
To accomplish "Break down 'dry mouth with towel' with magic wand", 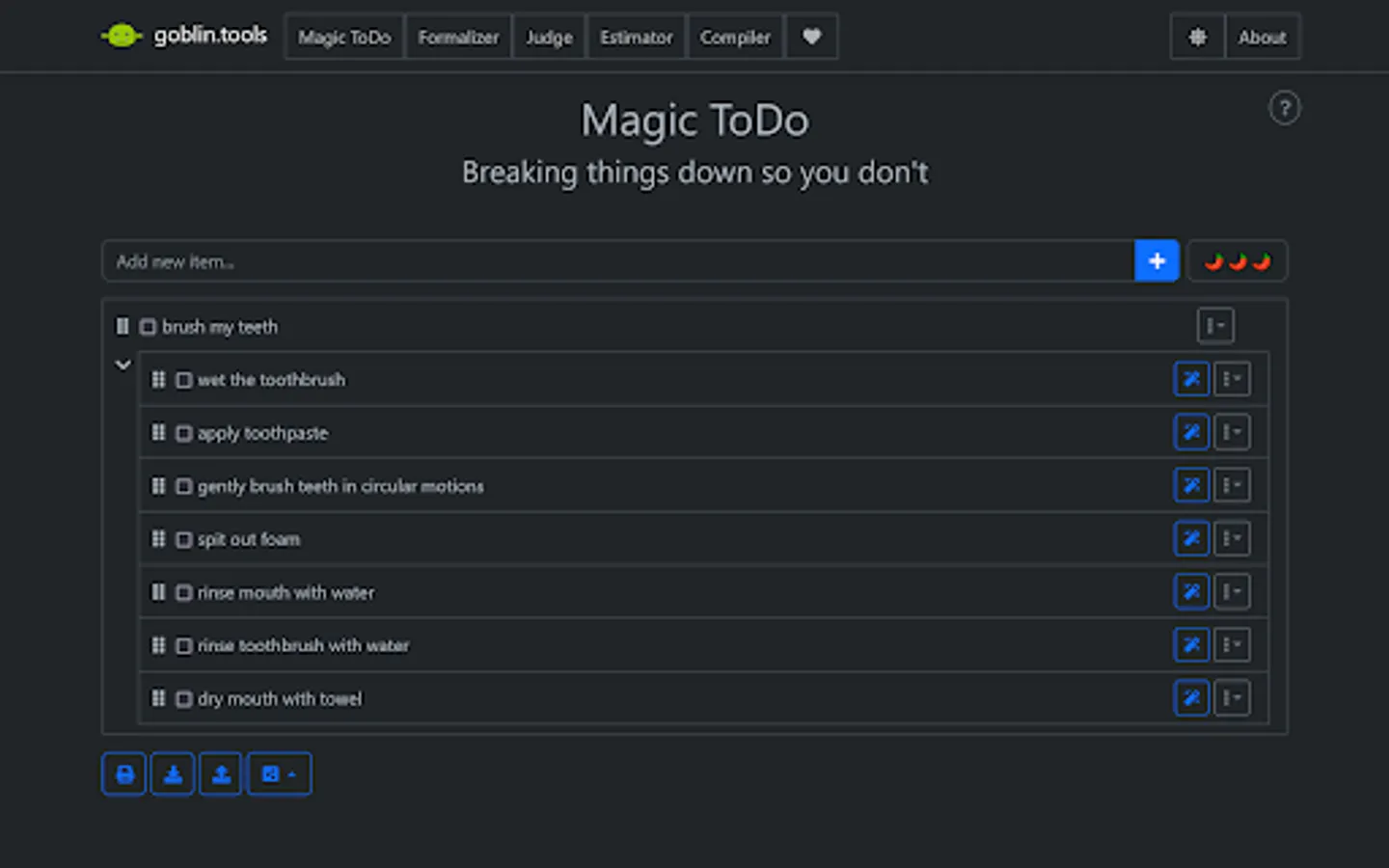I will tap(1191, 697).
